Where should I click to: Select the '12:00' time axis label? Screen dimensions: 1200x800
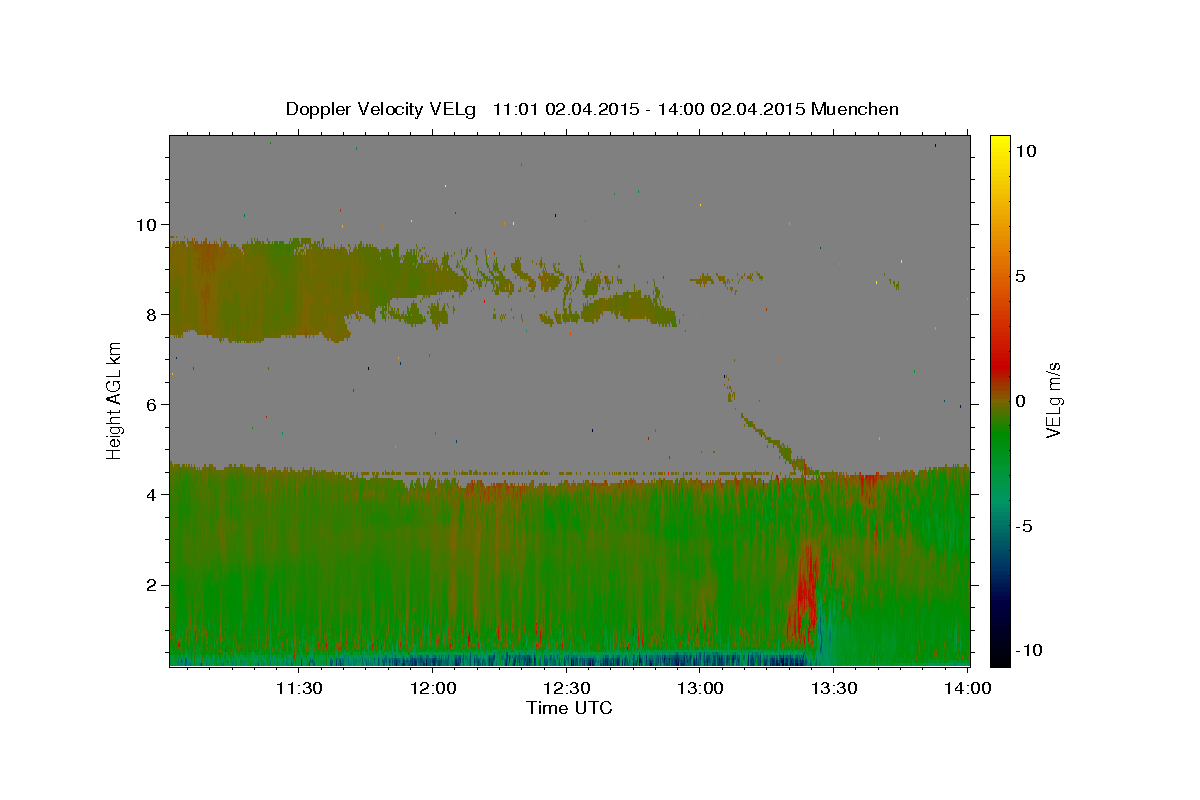pyautogui.click(x=432, y=688)
